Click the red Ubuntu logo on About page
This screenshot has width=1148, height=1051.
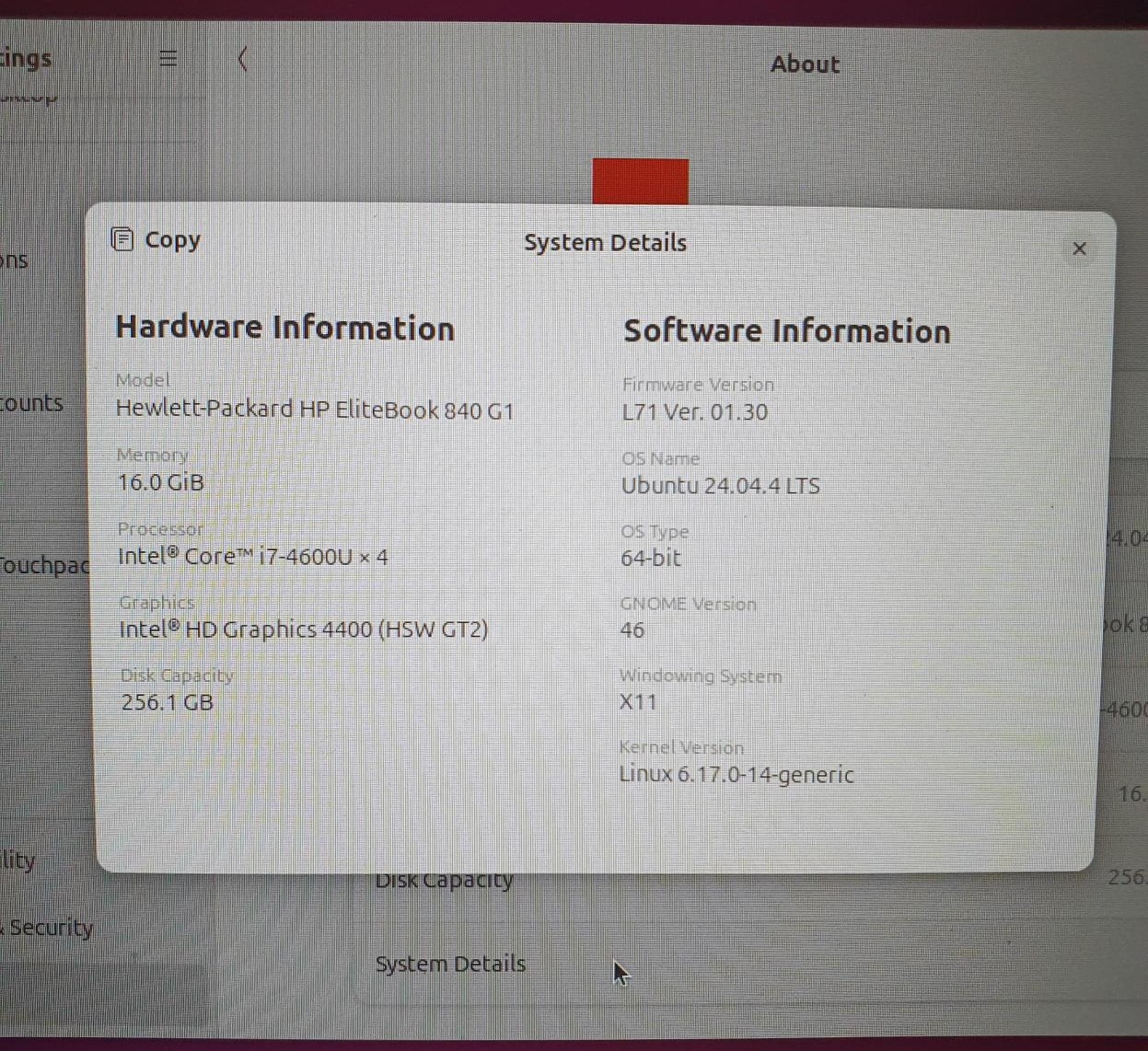[x=641, y=181]
